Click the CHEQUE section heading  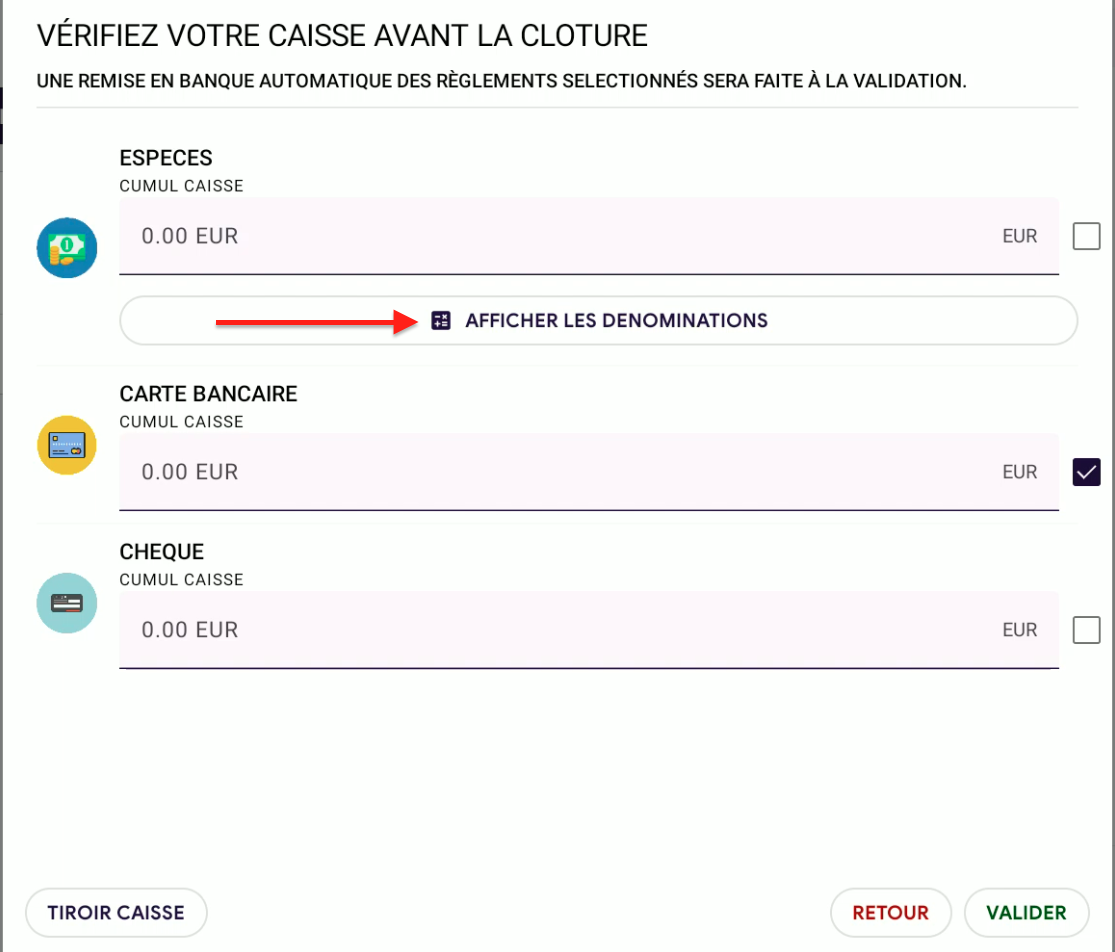[161, 552]
